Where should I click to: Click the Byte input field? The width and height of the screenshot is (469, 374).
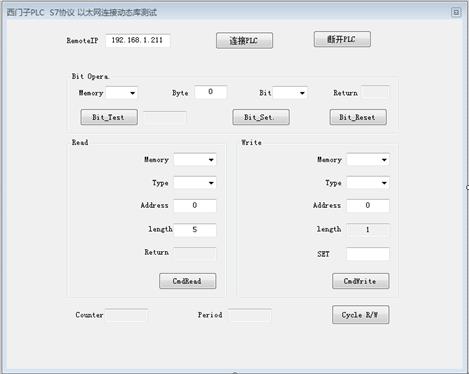[210, 92]
